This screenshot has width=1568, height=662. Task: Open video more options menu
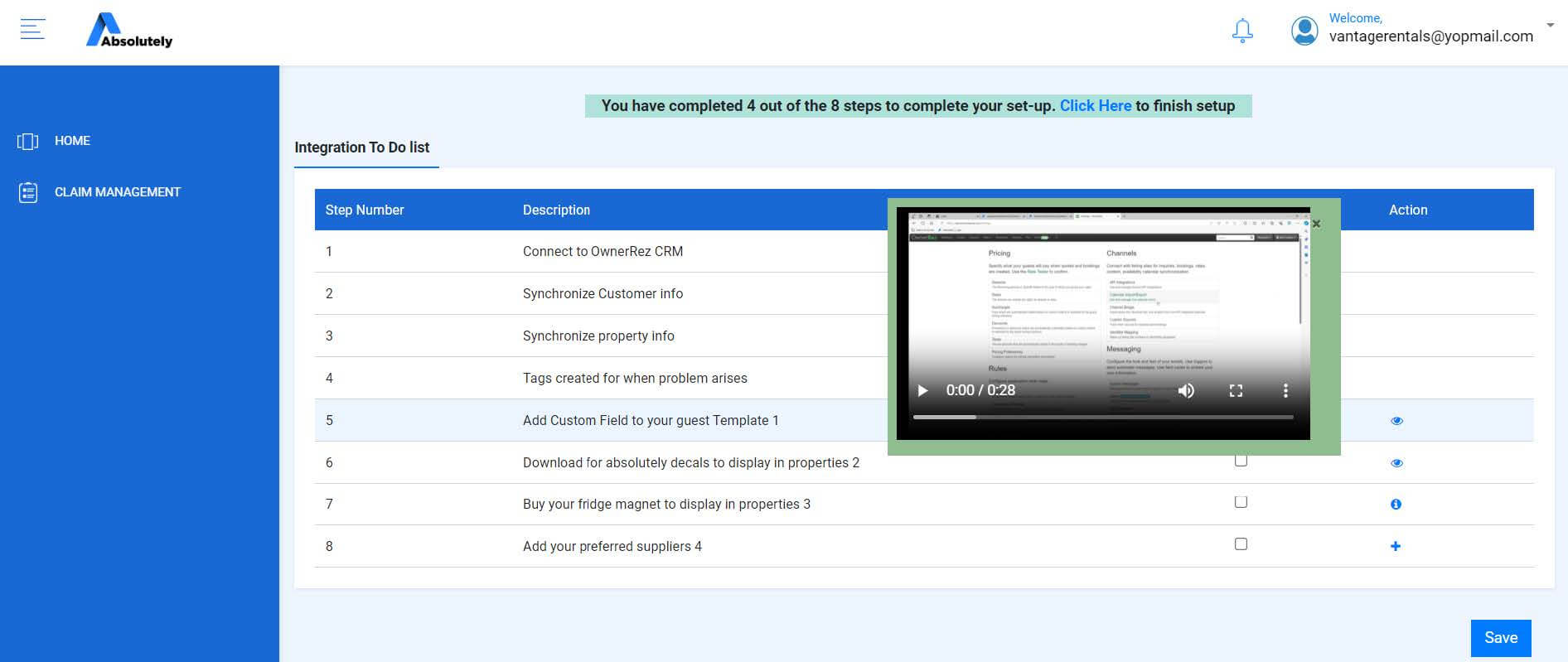[1285, 390]
